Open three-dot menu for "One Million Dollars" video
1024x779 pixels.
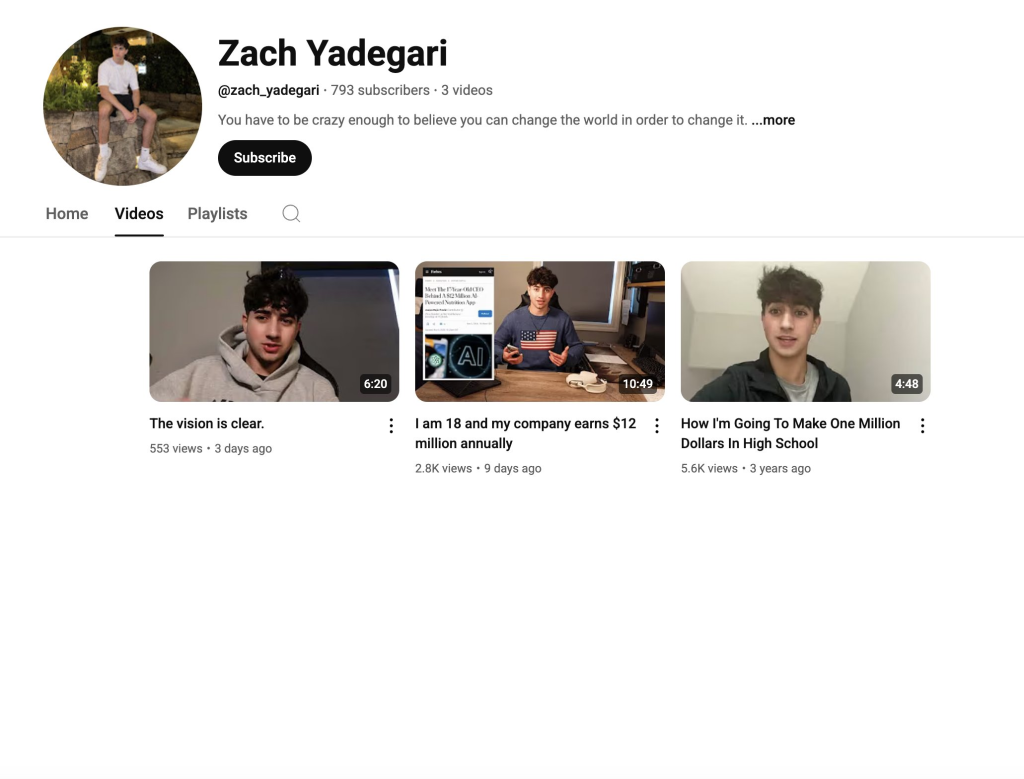[x=922, y=426]
